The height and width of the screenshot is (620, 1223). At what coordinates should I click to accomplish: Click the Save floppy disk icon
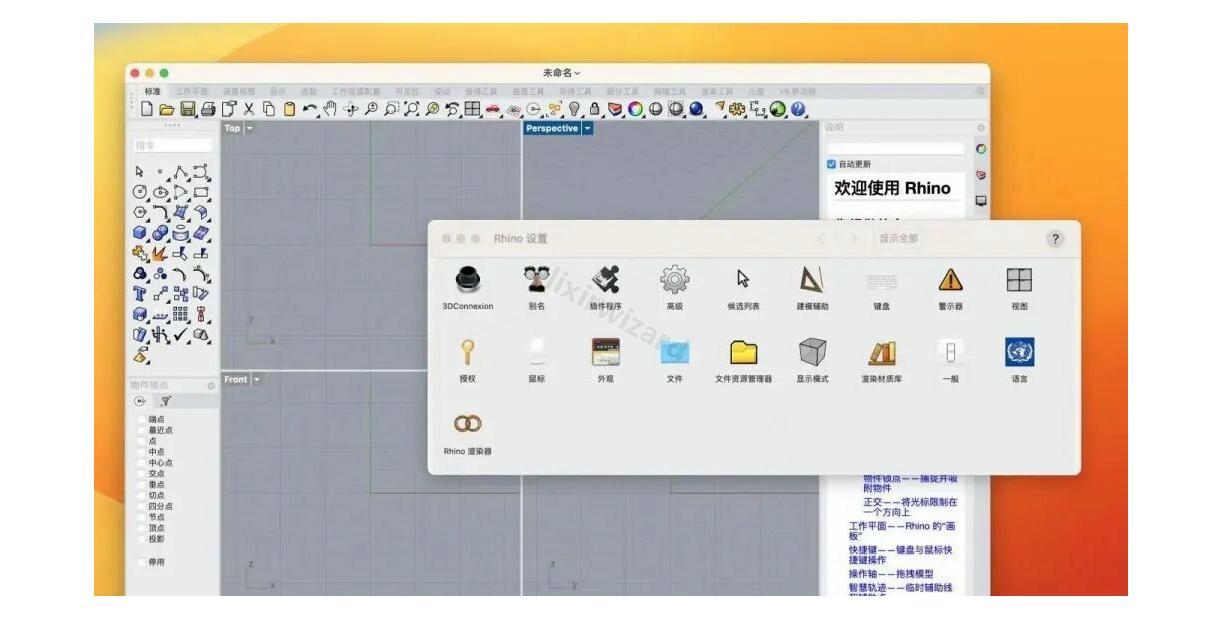pos(187,108)
